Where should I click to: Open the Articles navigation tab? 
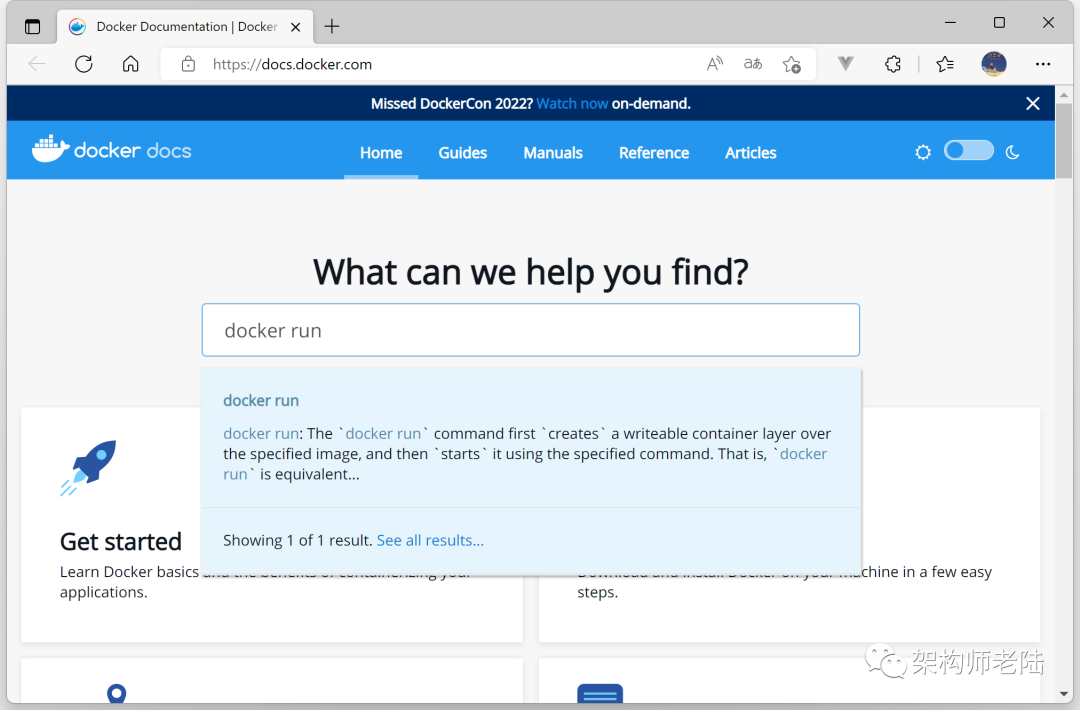click(x=750, y=153)
